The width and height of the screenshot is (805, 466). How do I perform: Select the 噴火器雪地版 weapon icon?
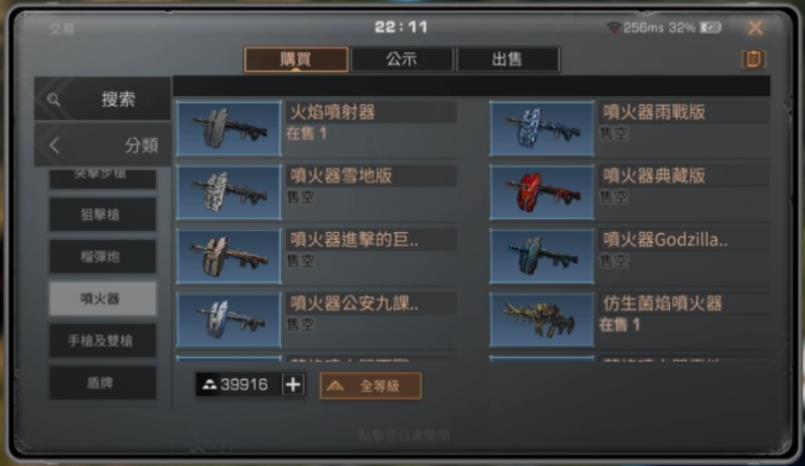pos(229,192)
